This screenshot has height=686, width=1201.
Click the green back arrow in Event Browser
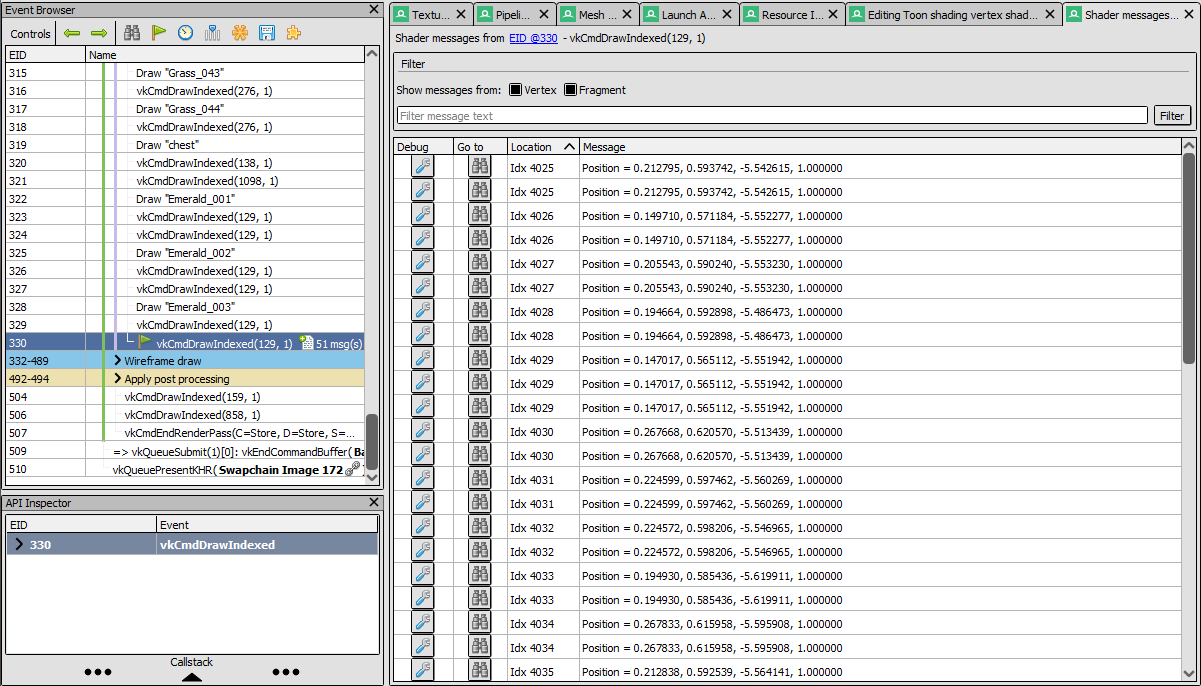pos(72,33)
